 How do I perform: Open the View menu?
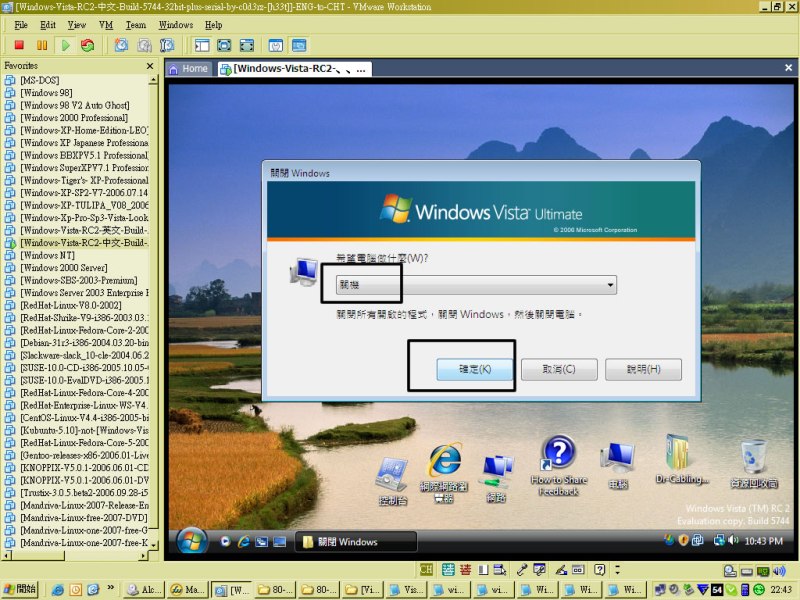point(77,25)
